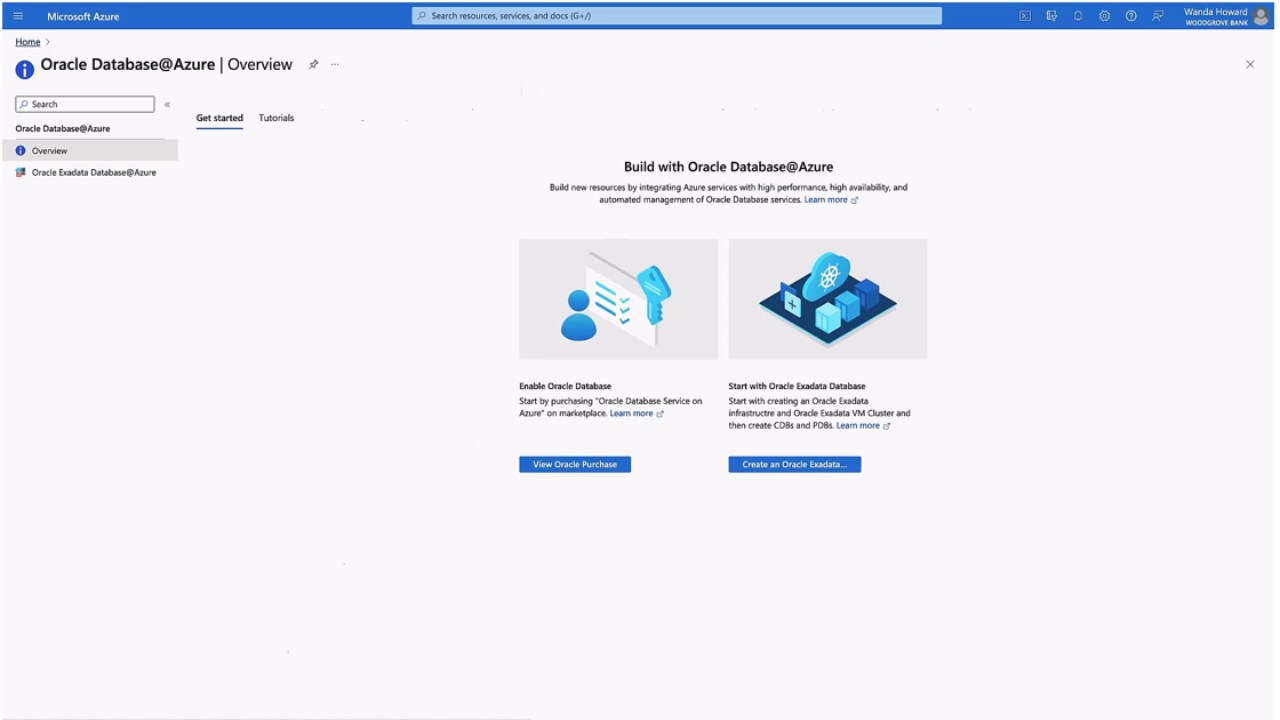Click the sidebar Search field
The height and width of the screenshot is (720, 1280).
pyautogui.click(x=85, y=104)
